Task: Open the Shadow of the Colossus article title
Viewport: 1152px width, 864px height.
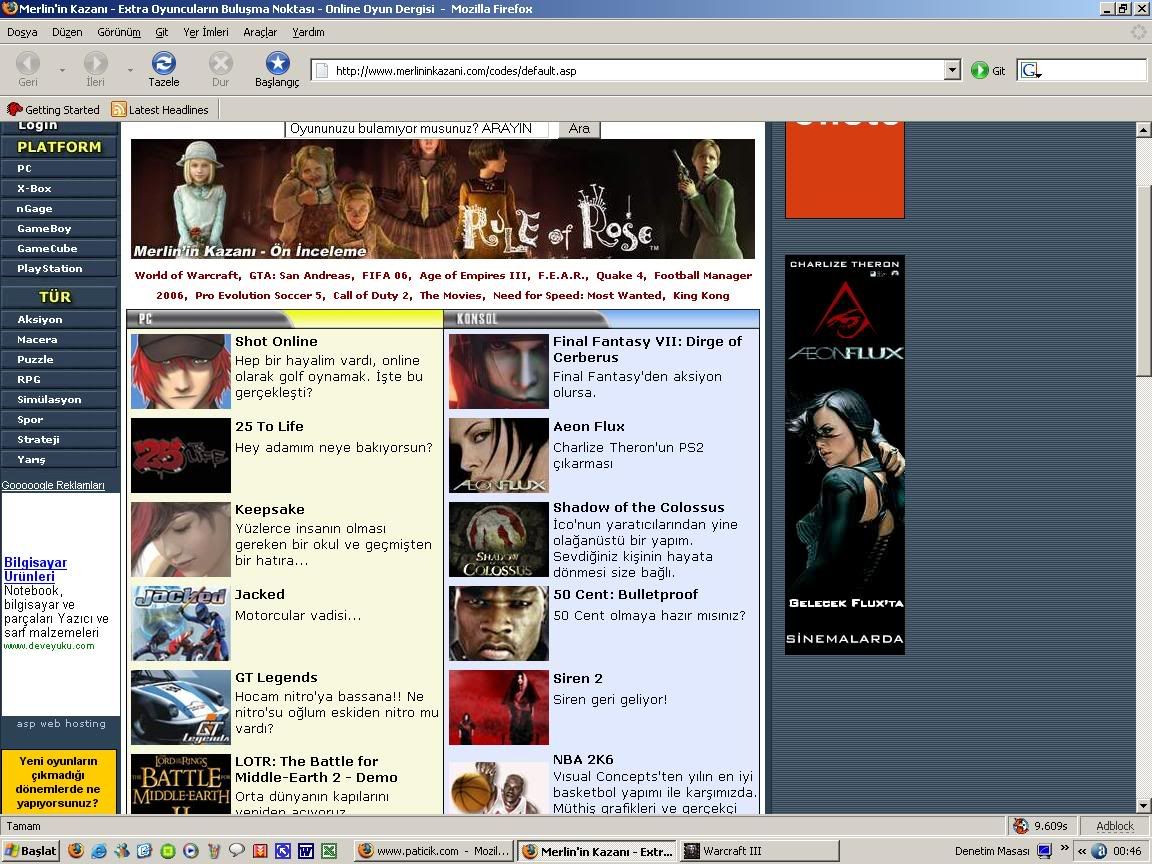Action: pos(638,508)
